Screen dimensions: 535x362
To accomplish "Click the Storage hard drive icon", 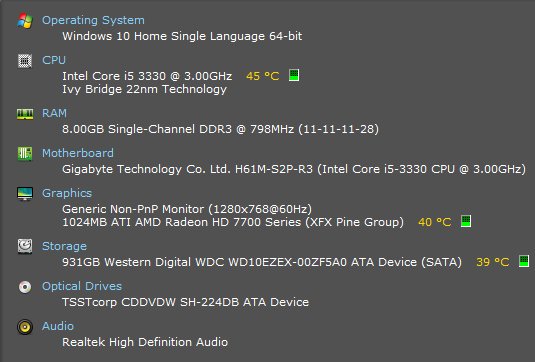I will pos(25,246).
